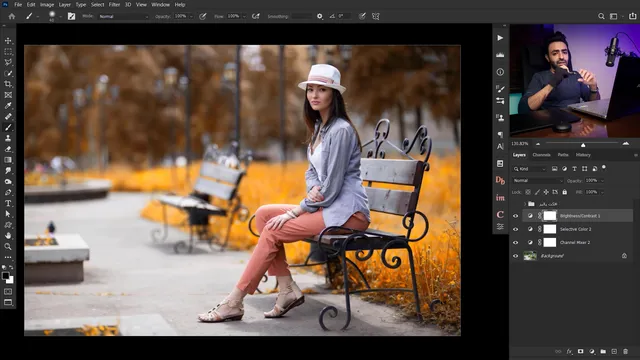Select the Hand tool
Viewport: 640px width, 360px height.
[8, 236]
